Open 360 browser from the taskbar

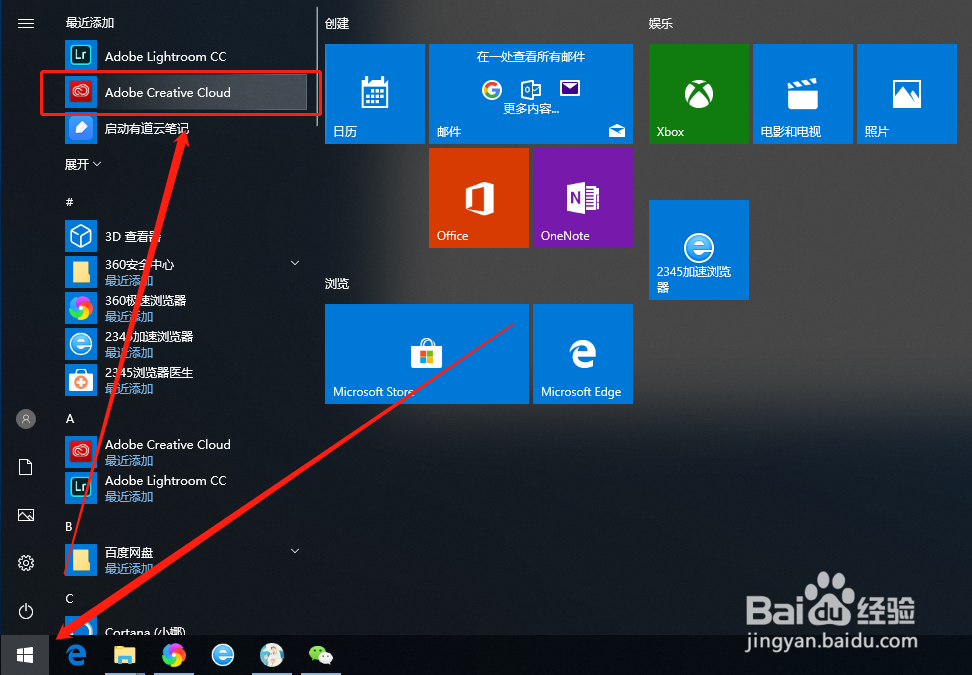click(x=174, y=655)
